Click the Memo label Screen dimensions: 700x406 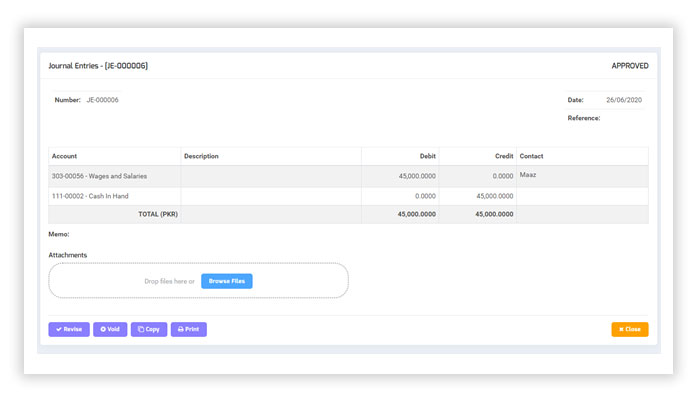point(58,234)
